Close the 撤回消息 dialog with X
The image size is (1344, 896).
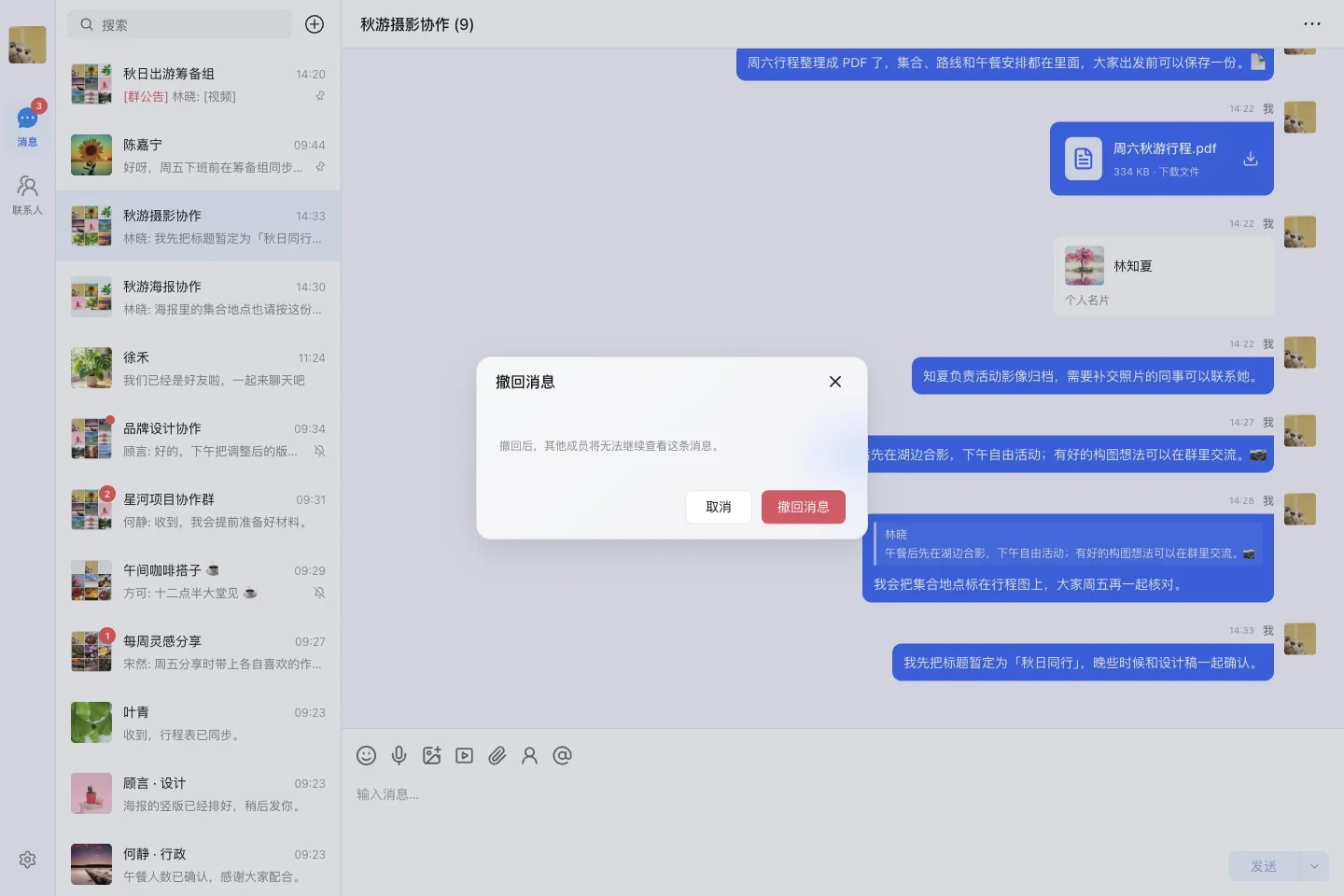(835, 382)
